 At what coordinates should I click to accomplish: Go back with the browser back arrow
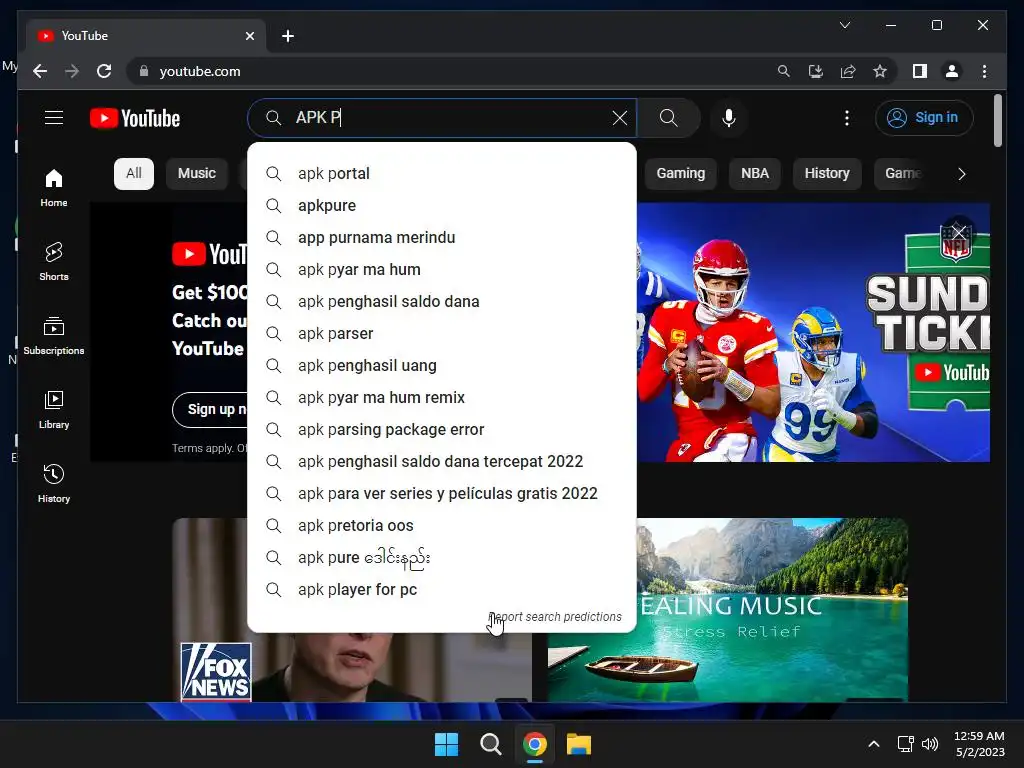pyautogui.click(x=40, y=71)
